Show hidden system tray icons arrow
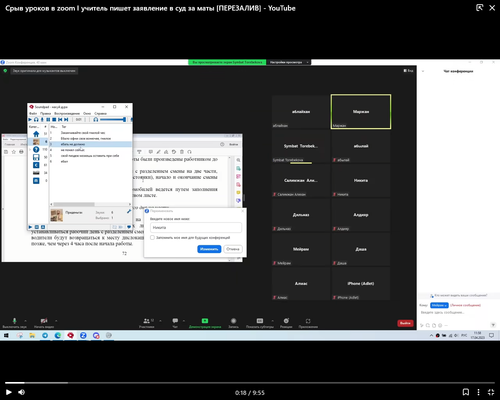 point(431,335)
